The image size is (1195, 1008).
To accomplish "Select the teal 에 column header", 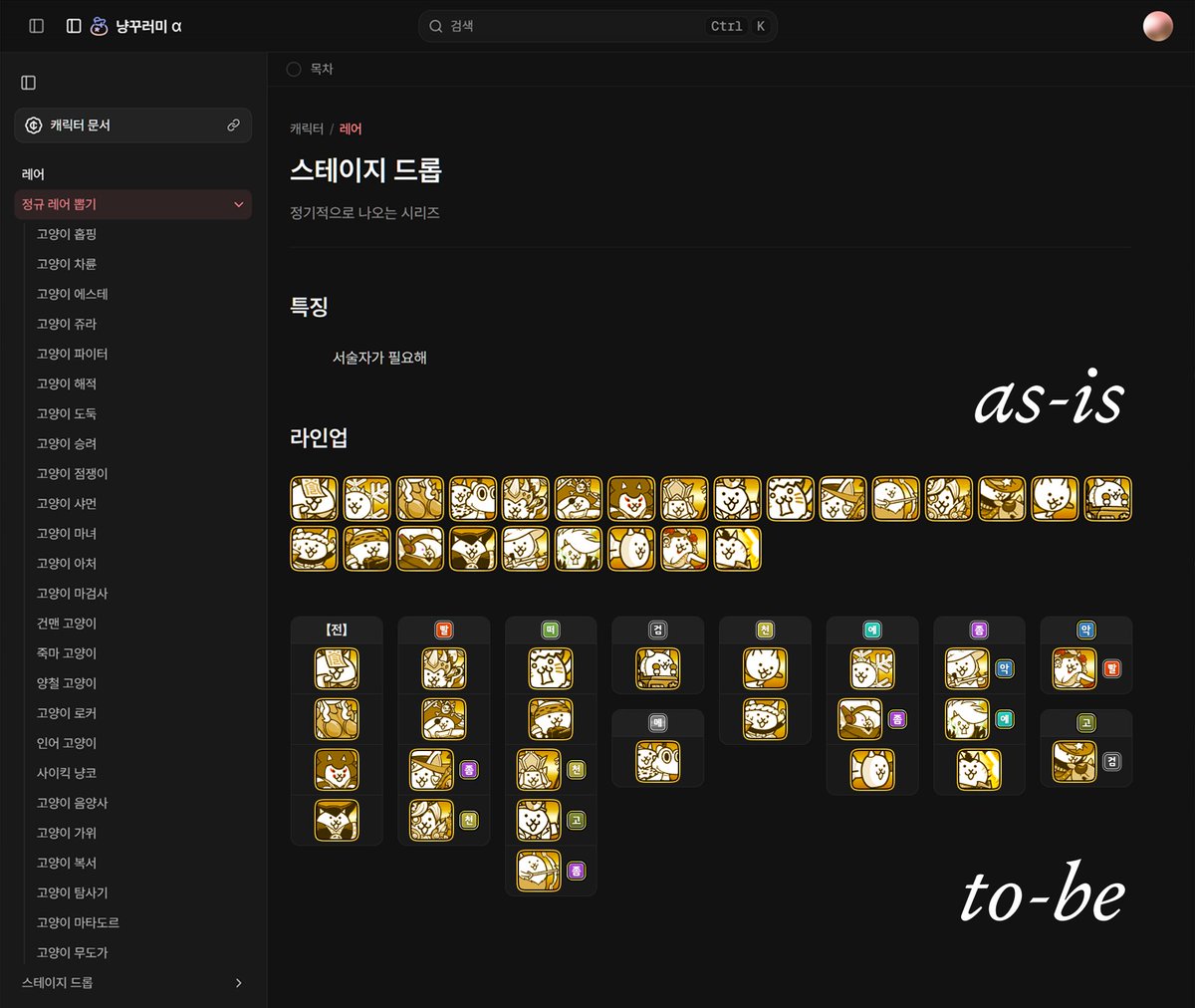I will click(x=872, y=630).
